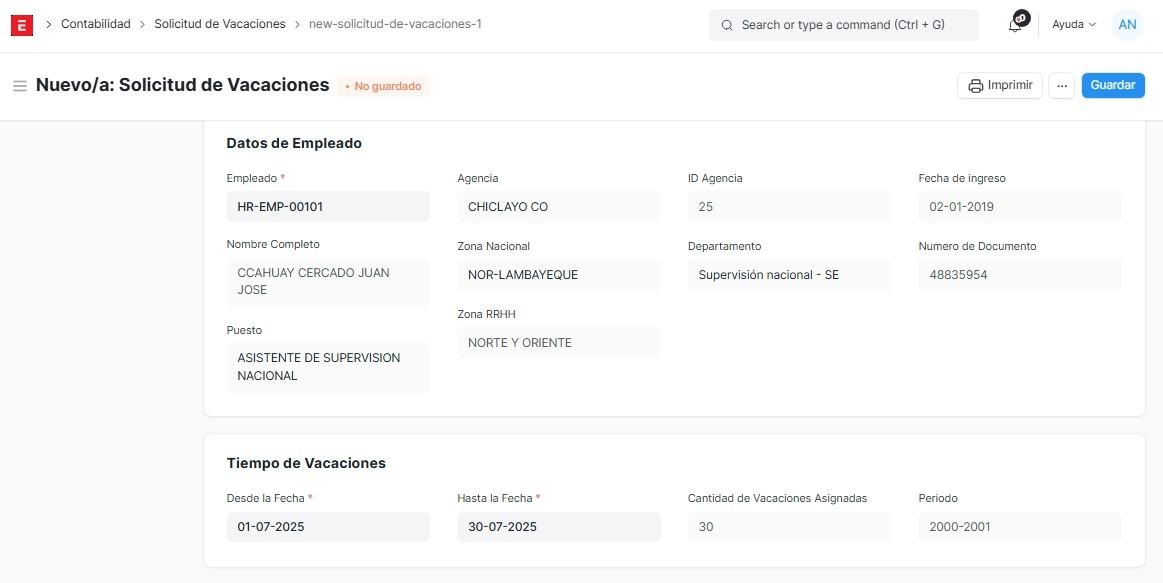This screenshot has height=583, width=1163.
Task: Open the Zona Nacional field NOR-LAMBAYEQUE
Action: [x=558, y=275]
